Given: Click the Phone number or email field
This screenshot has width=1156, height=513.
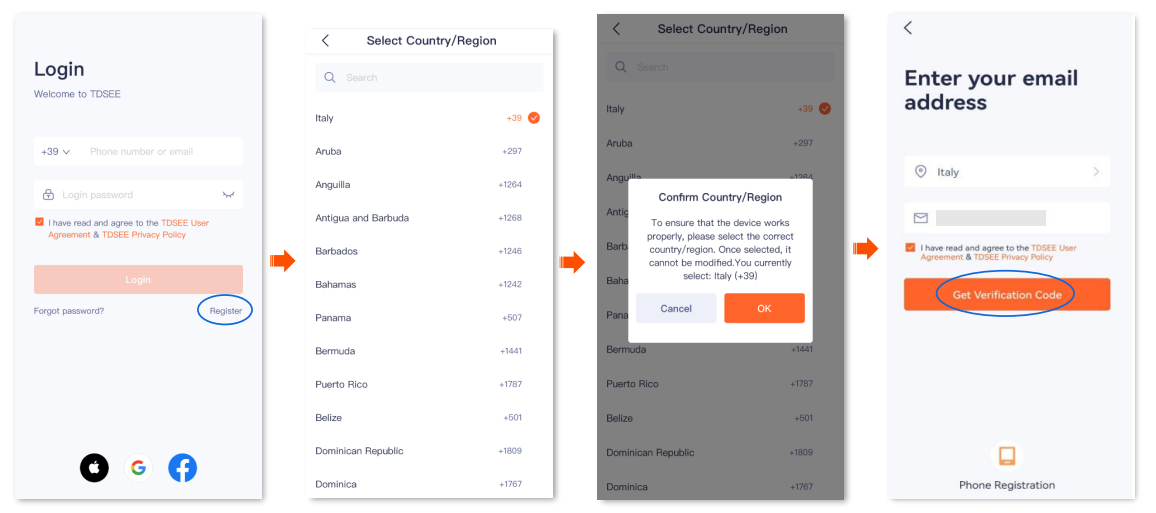Looking at the screenshot, I should point(160,152).
